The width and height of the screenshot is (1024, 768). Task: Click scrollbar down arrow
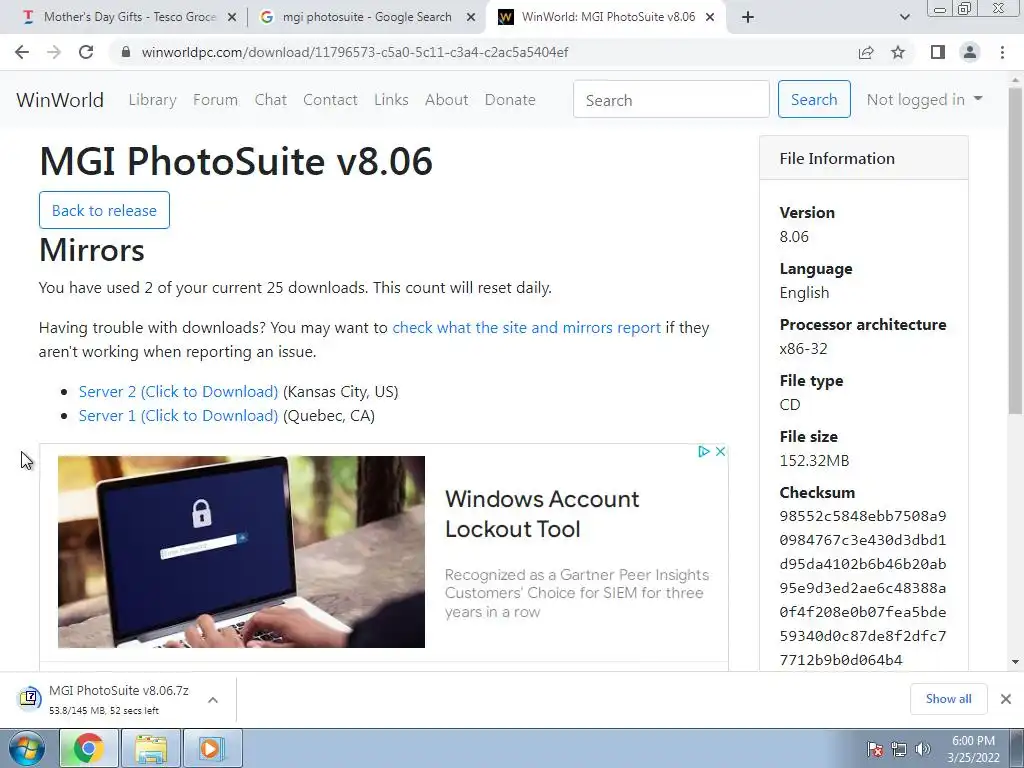1015,662
